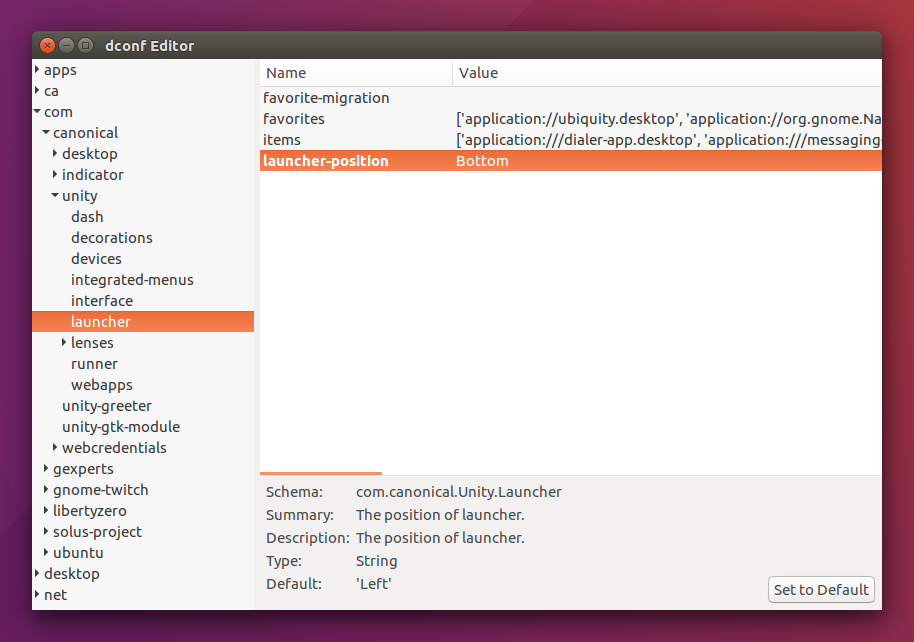914x642 pixels.
Task: Select the unity-greeter tree item
Action: [107, 406]
